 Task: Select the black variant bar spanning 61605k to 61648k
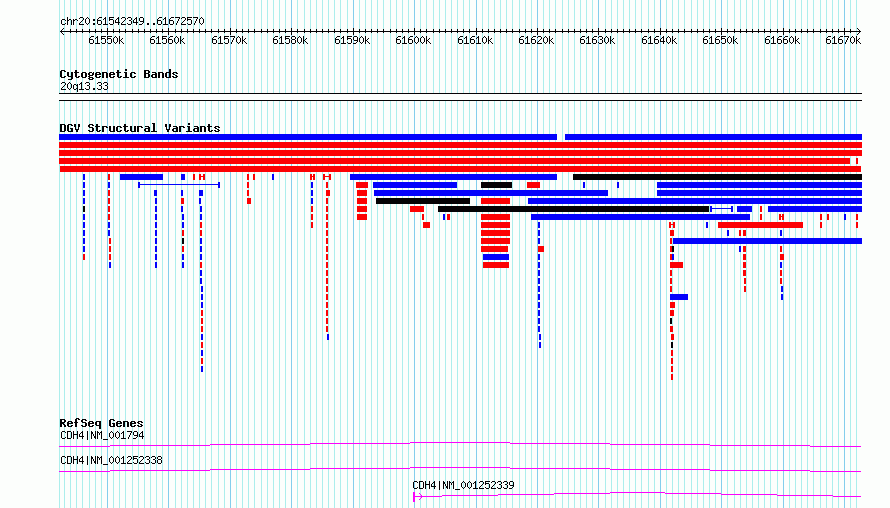[x=573, y=209]
